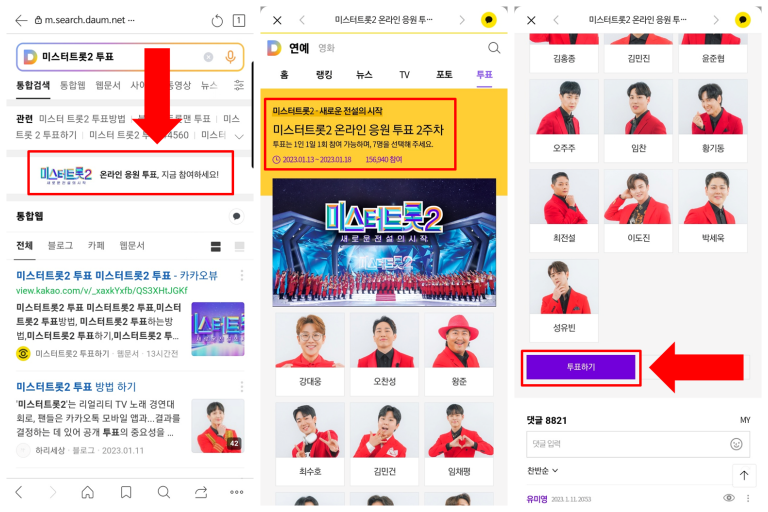Screen dimensions: 768x512
Task: Switch to the gray card view icon
Action: coord(240,246)
